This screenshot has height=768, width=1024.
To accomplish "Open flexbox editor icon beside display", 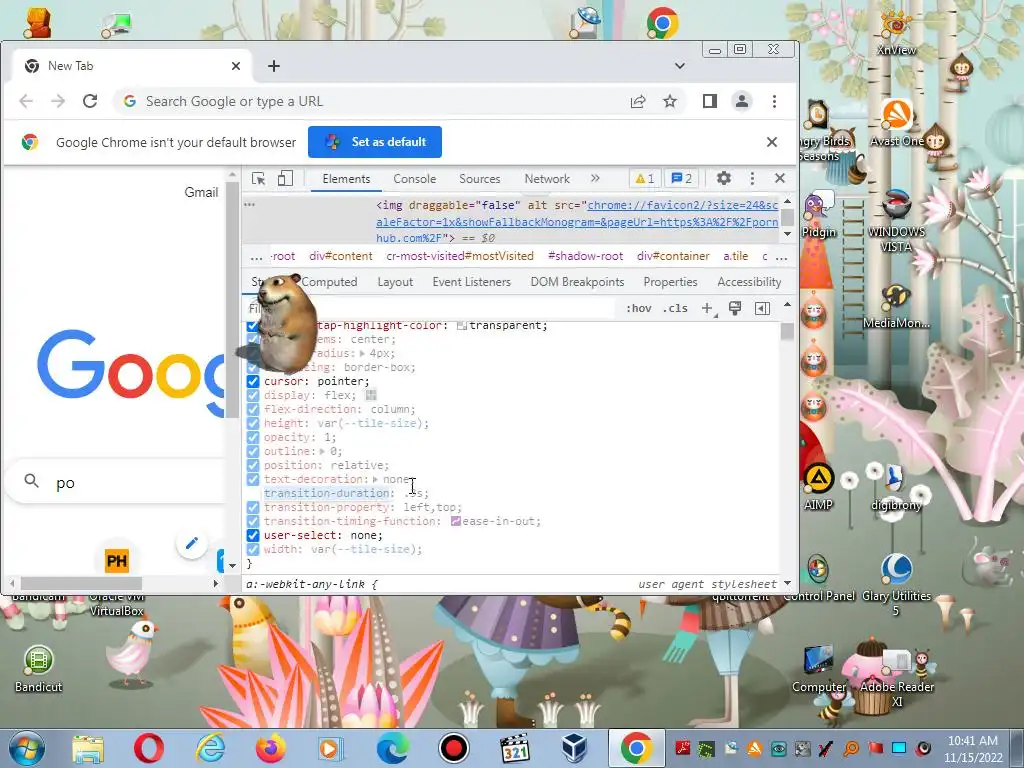I will 371,395.
